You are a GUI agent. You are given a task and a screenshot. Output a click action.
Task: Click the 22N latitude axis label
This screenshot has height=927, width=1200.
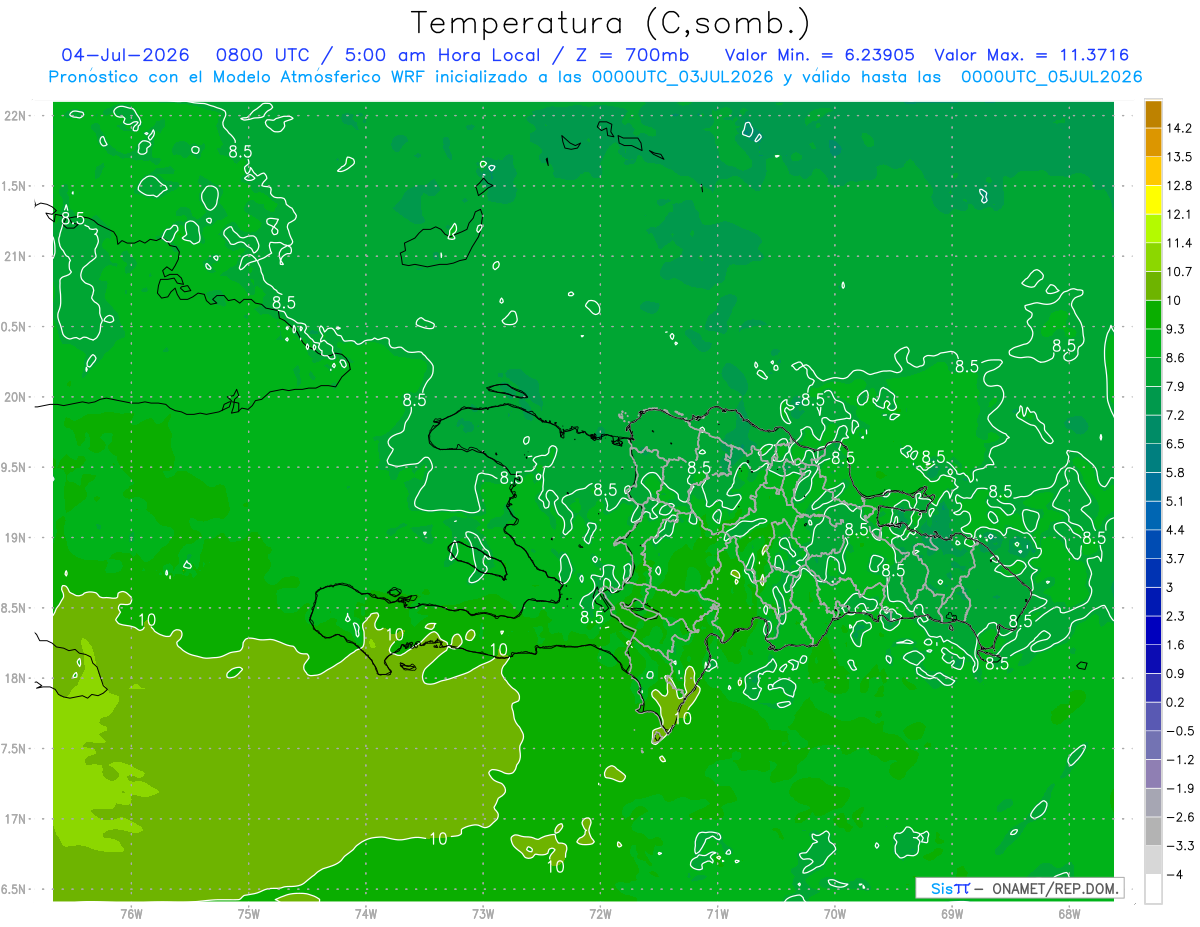16,115
